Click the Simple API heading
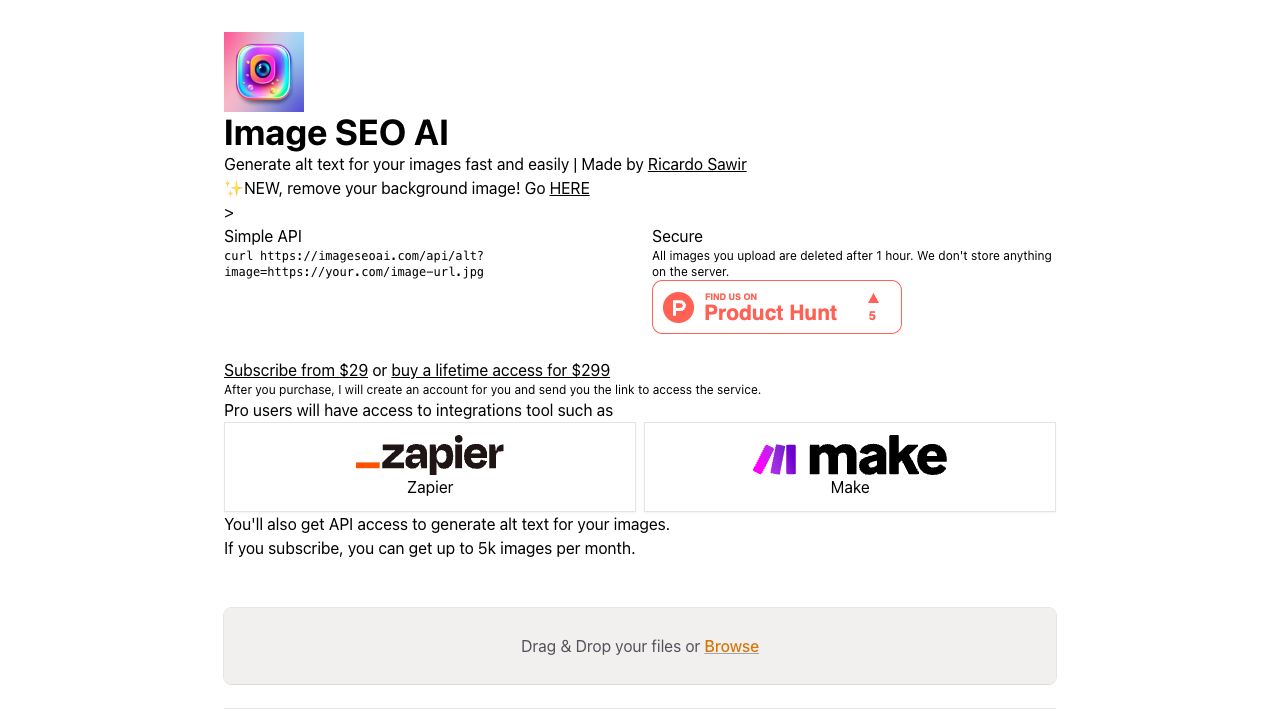Viewport: 1280px width, 720px height. click(x=263, y=236)
